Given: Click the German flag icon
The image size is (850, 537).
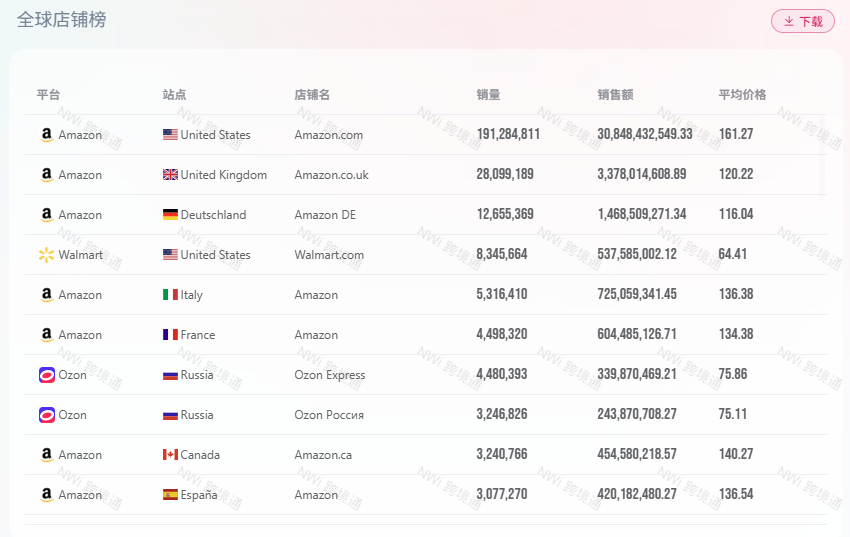Looking at the screenshot, I should coord(170,215).
